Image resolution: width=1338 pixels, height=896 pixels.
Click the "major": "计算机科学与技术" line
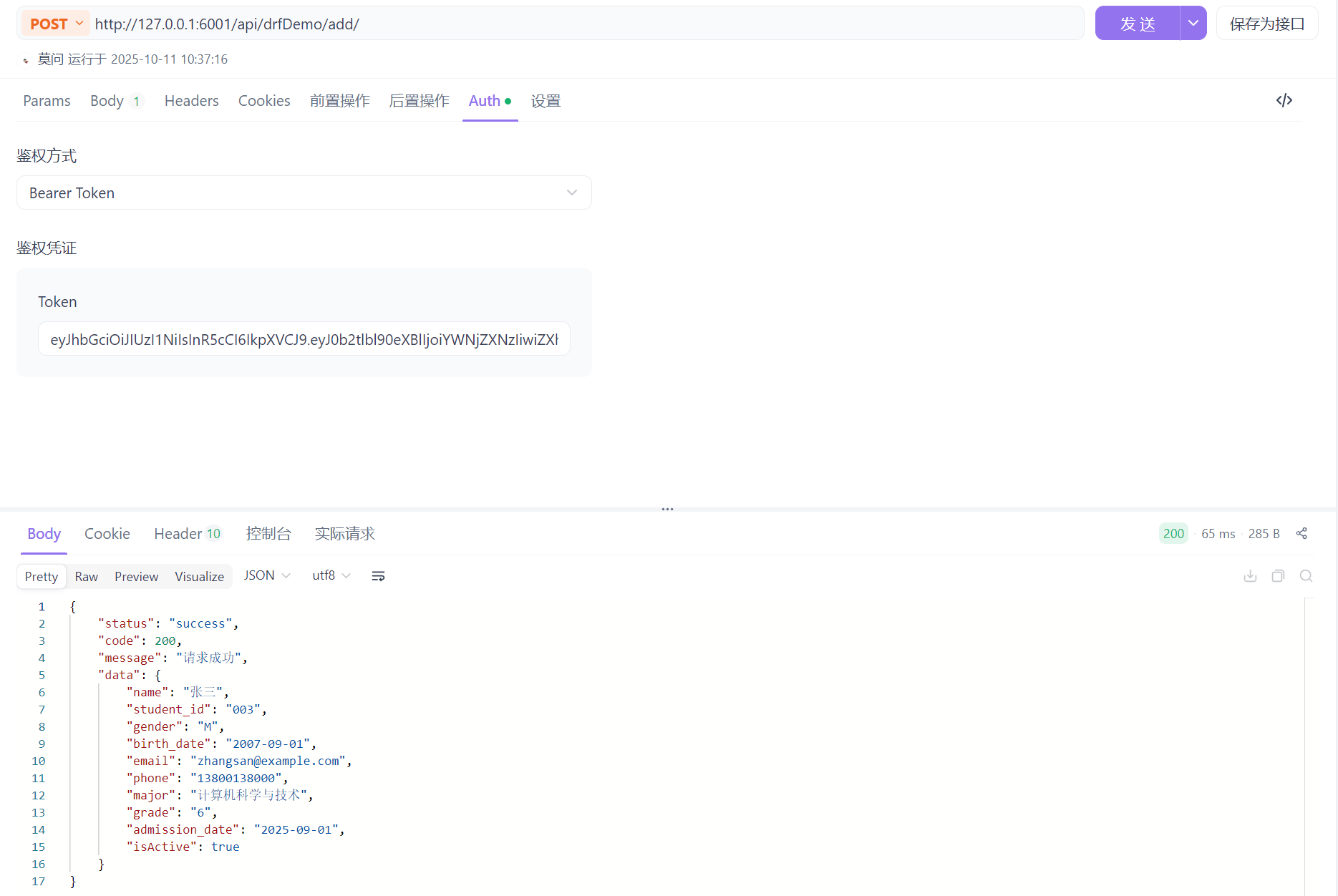[x=220, y=795]
